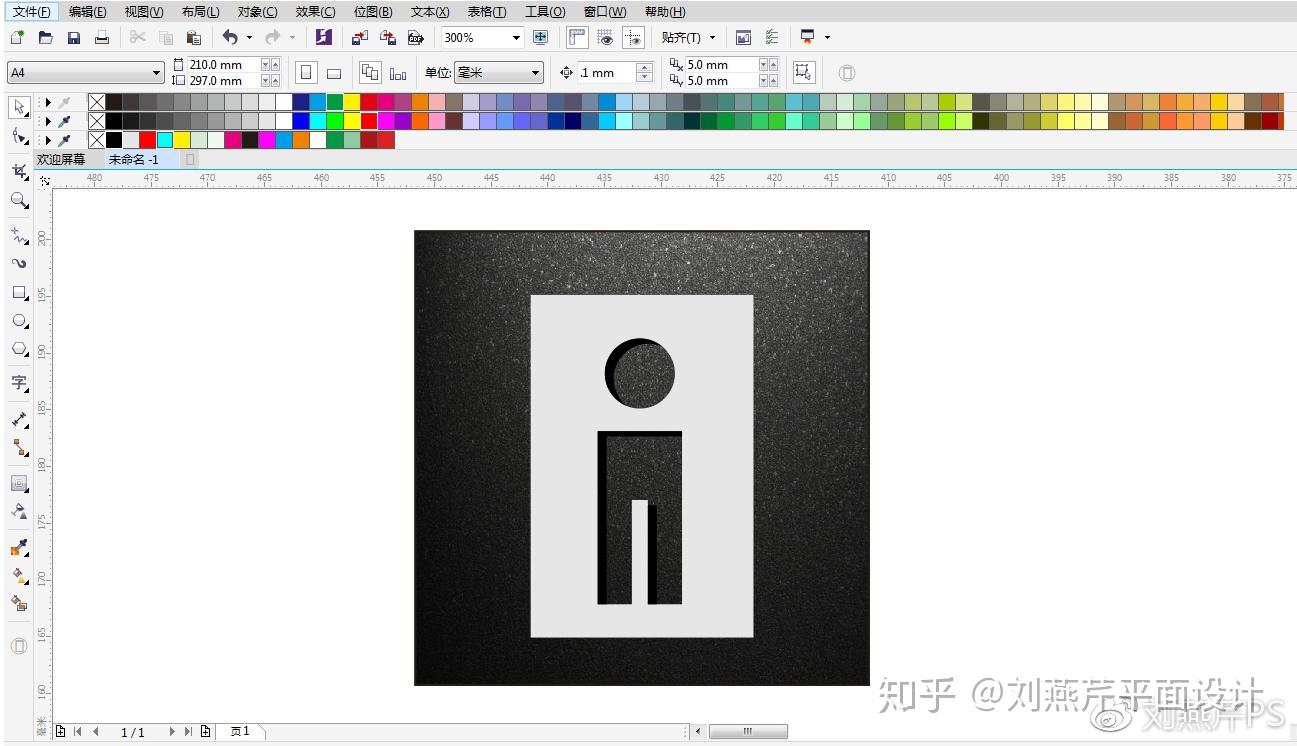Undo the last action

(x=231, y=37)
